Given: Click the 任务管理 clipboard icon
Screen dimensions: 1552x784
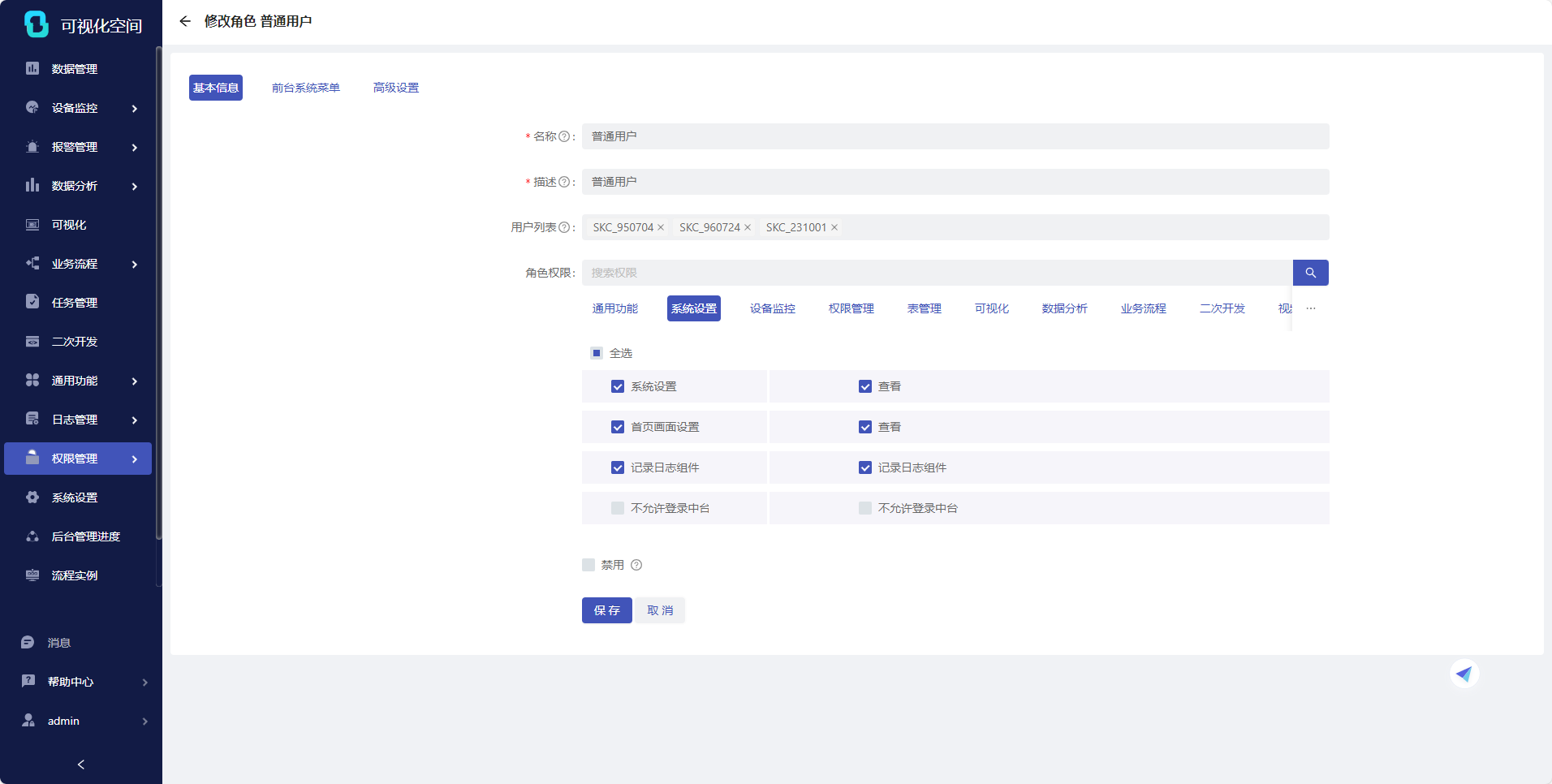Looking at the screenshot, I should (x=32, y=302).
